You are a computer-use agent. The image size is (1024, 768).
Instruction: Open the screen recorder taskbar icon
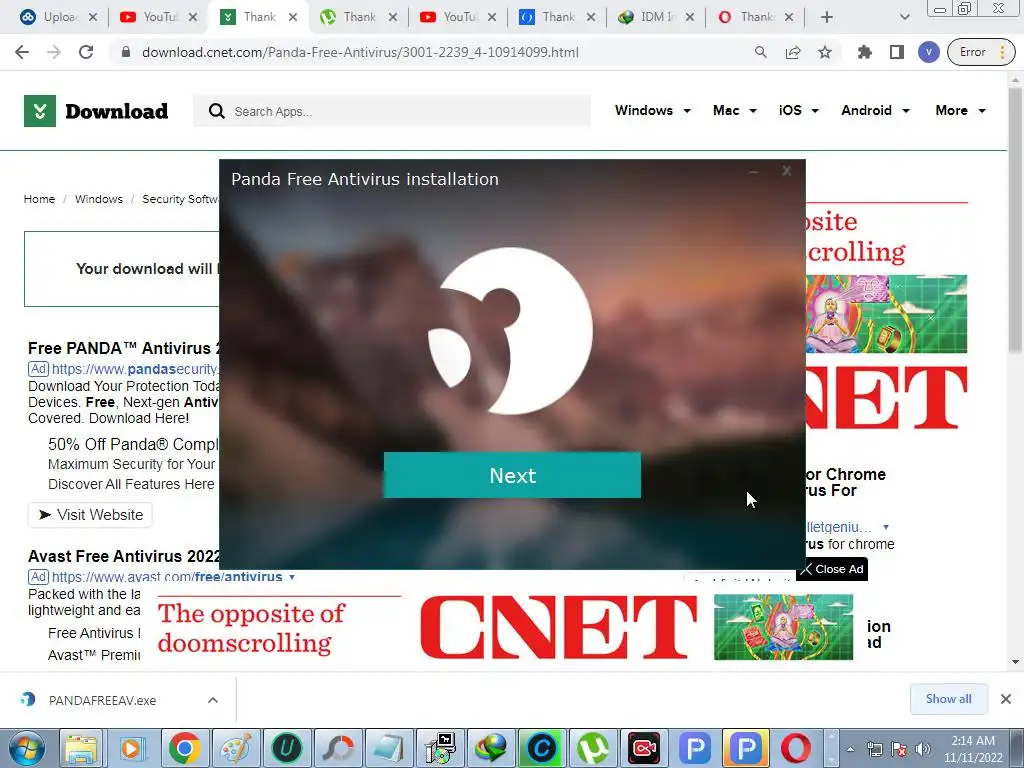point(644,748)
